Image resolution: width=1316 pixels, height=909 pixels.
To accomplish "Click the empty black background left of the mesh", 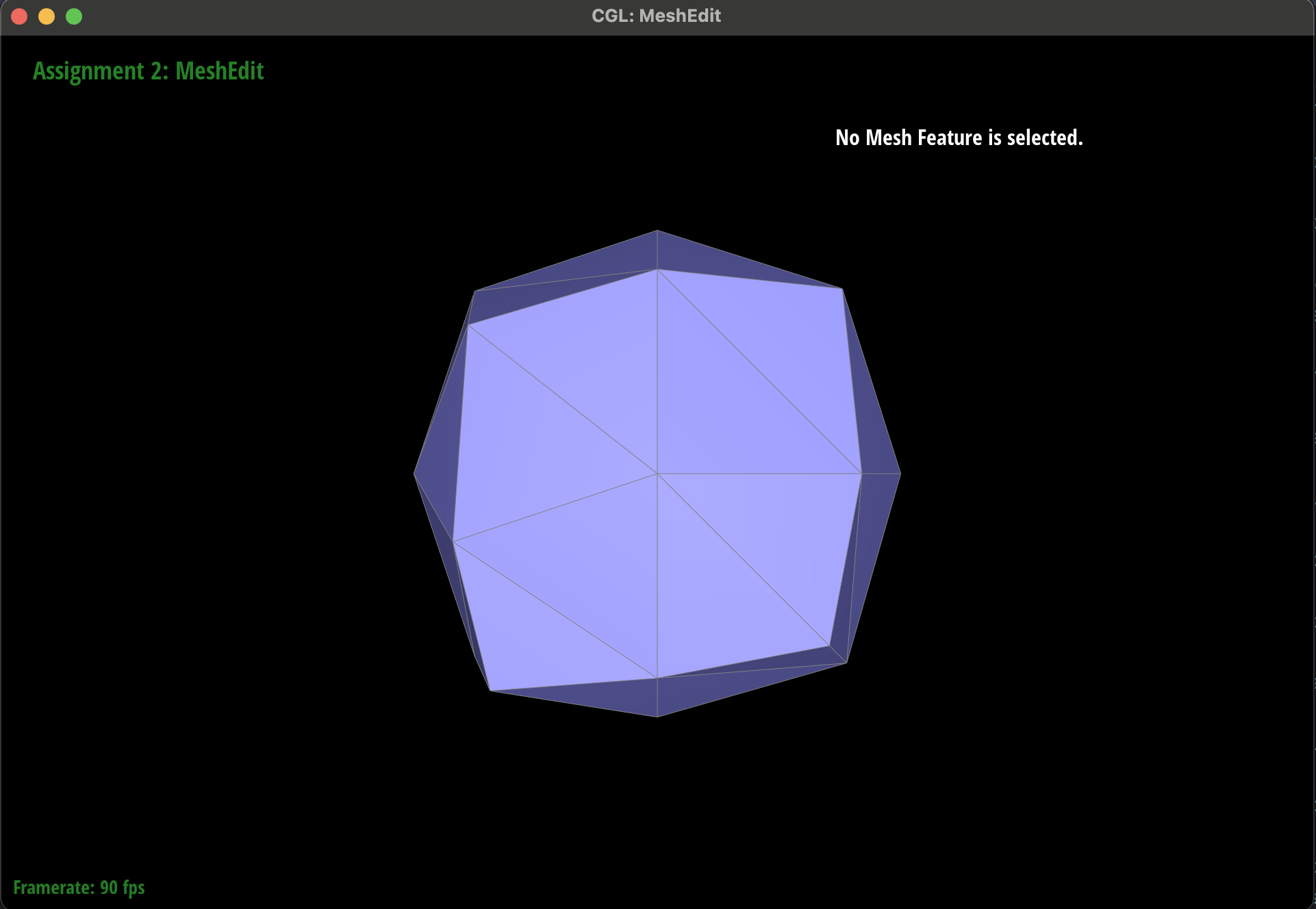I will pos(205,472).
